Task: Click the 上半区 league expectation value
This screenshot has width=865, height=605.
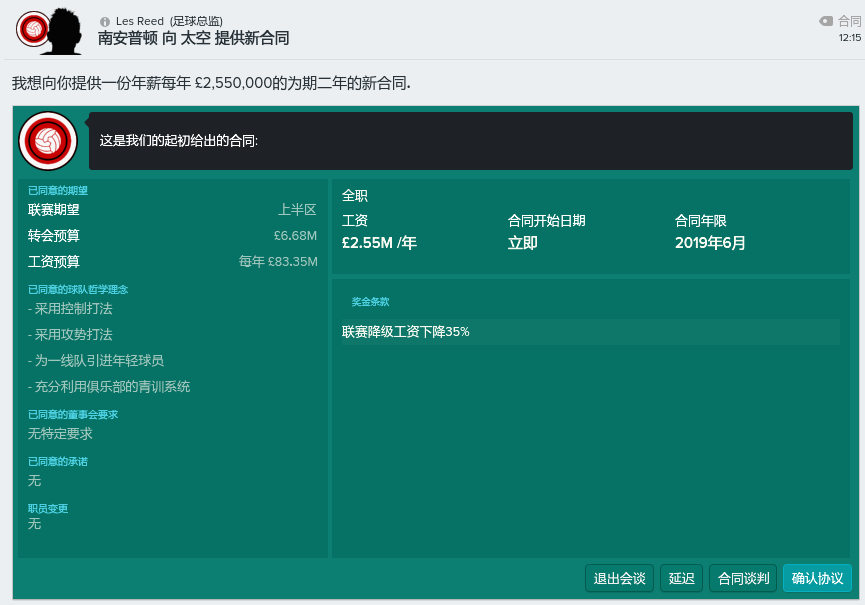Action: tap(297, 210)
